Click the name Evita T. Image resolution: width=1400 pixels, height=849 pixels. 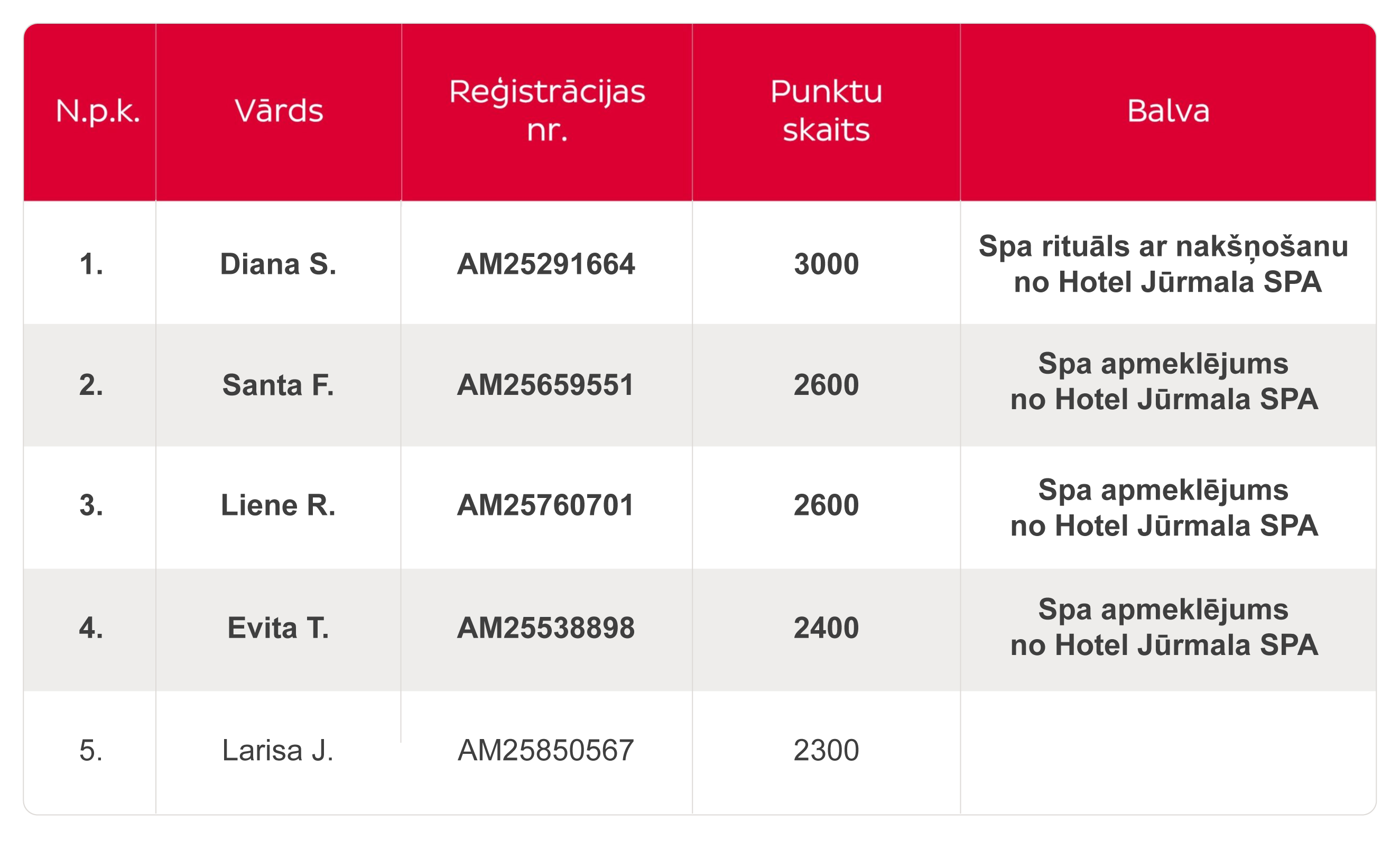279,629
